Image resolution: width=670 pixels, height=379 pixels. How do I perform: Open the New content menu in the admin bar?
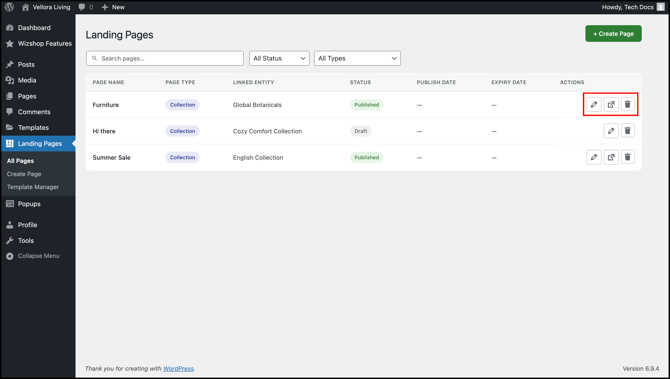click(x=113, y=7)
